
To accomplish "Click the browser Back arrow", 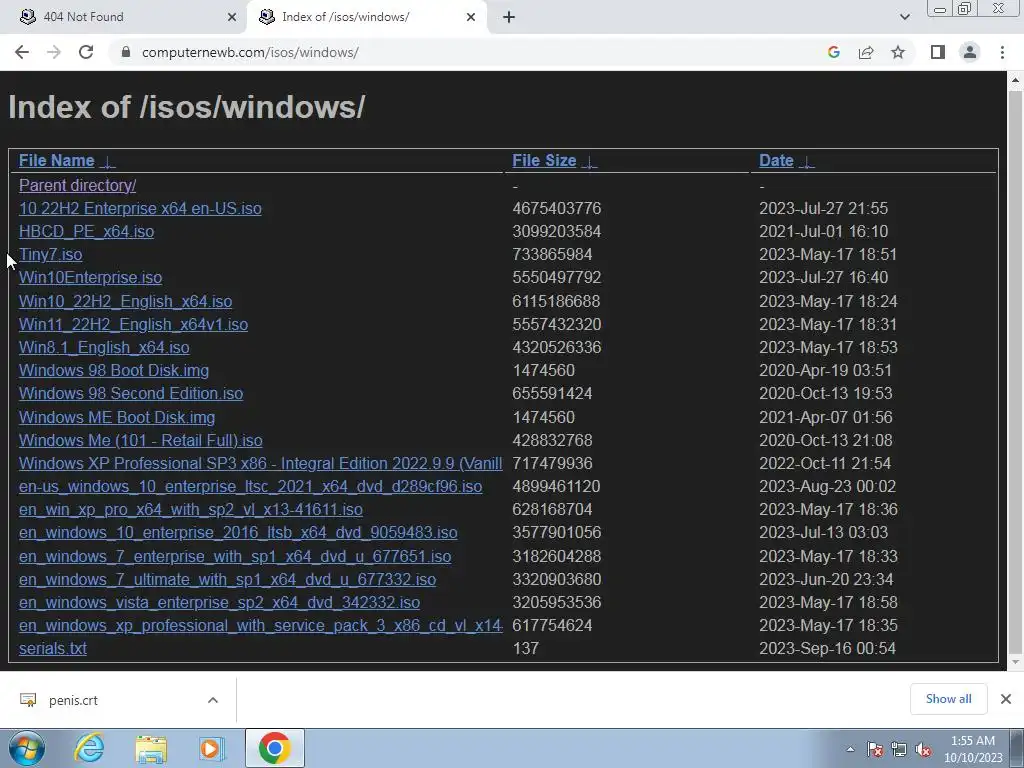I will [x=22, y=52].
